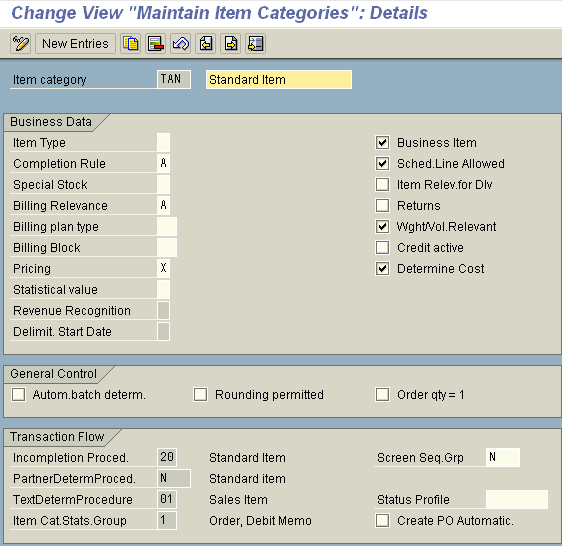Click the Copy As icon in toolbar
This screenshot has height=546, width=562.
click(130, 44)
